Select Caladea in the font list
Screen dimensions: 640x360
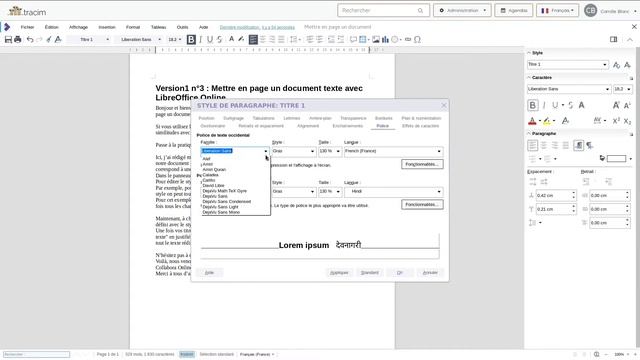tap(211, 175)
